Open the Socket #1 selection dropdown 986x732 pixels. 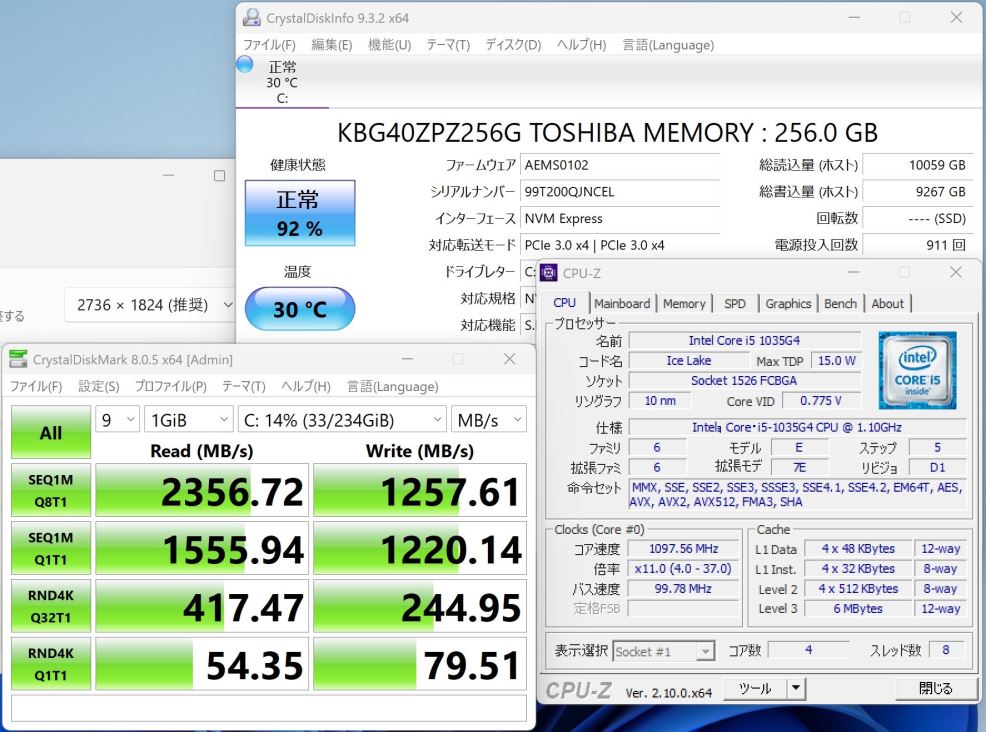tap(663, 652)
